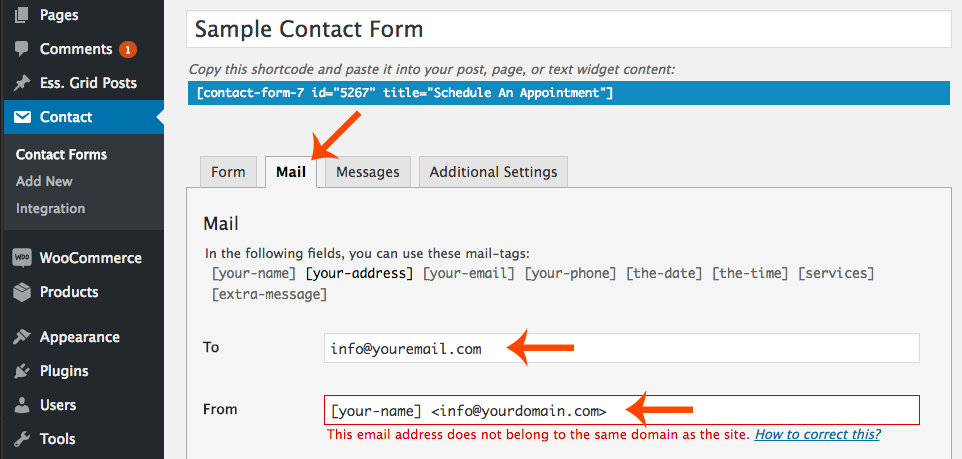Image resolution: width=962 pixels, height=459 pixels.
Task: Open WooCommerce via its Woo icon
Action: (x=22, y=258)
